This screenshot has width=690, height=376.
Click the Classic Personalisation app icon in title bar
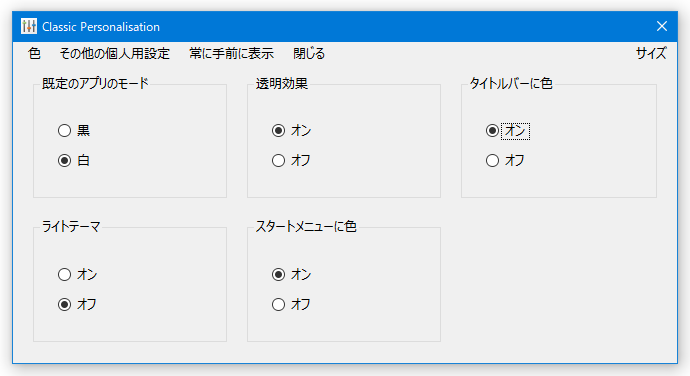pyautogui.click(x=29, y=26)
